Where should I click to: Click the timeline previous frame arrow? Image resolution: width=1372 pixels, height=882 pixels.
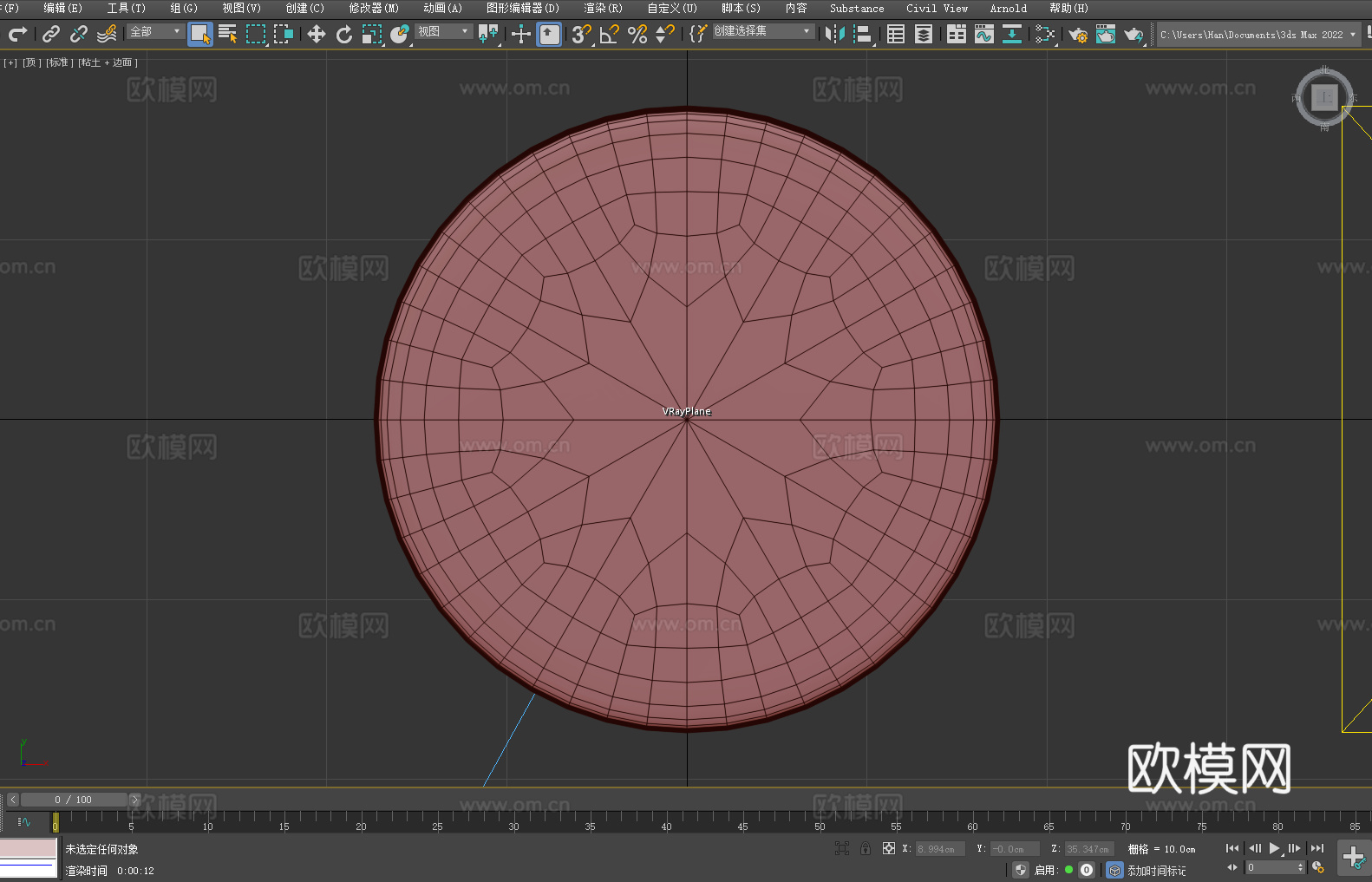12,800
